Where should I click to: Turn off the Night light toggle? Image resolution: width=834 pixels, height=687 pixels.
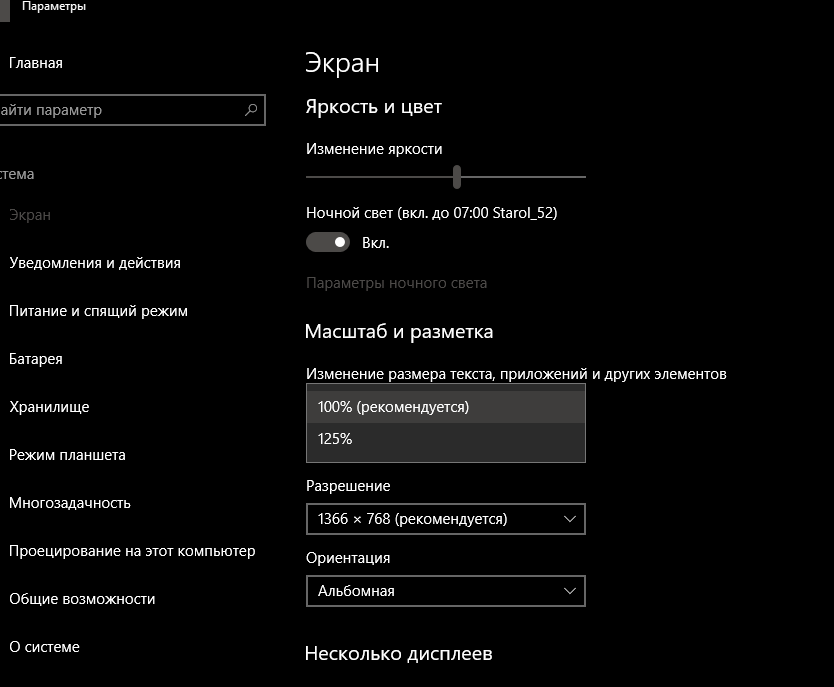coord(328,242)
